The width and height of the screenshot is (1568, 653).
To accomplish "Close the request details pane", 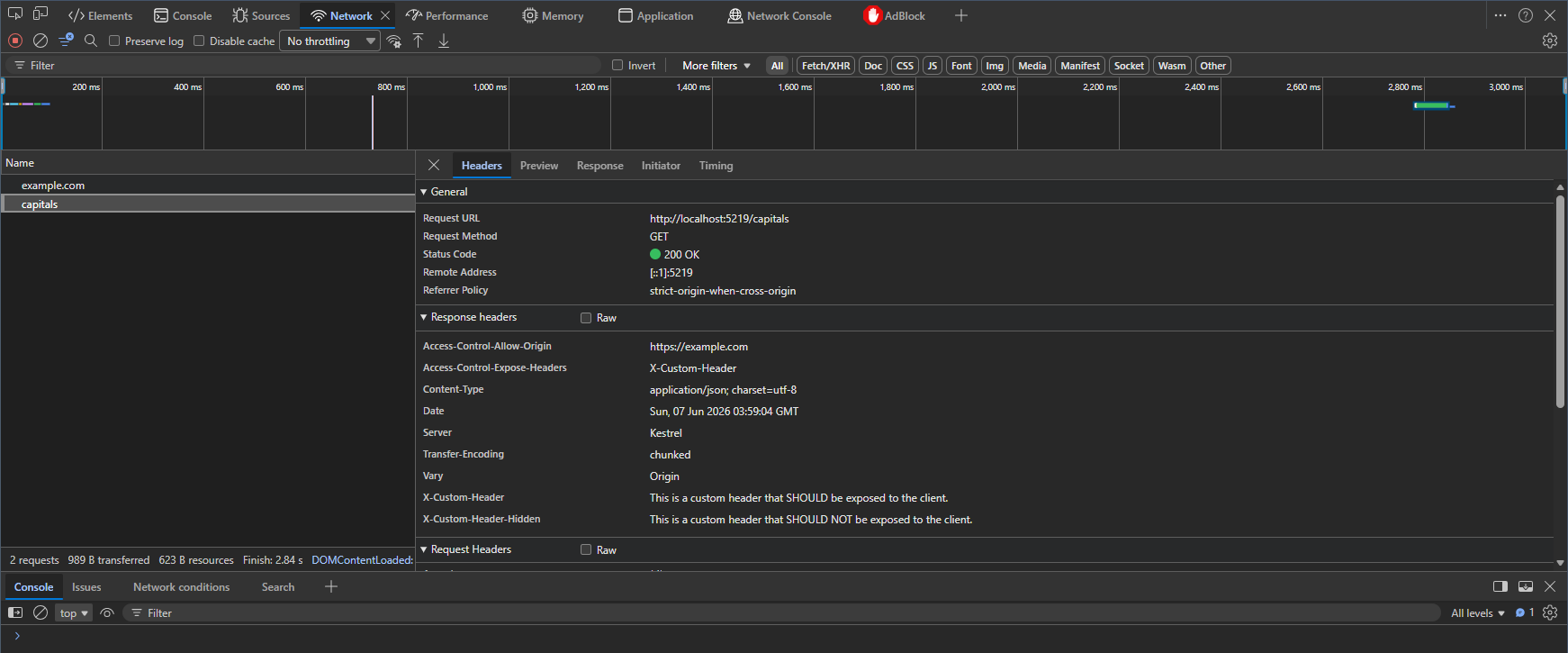I will coord(434,165).
